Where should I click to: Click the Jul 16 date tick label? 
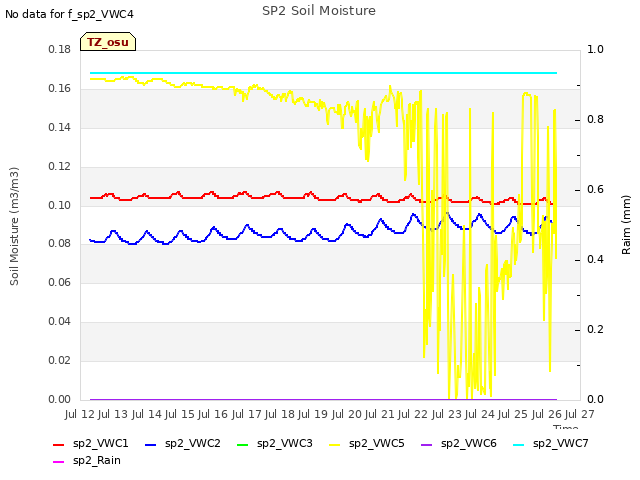(213, 414)
